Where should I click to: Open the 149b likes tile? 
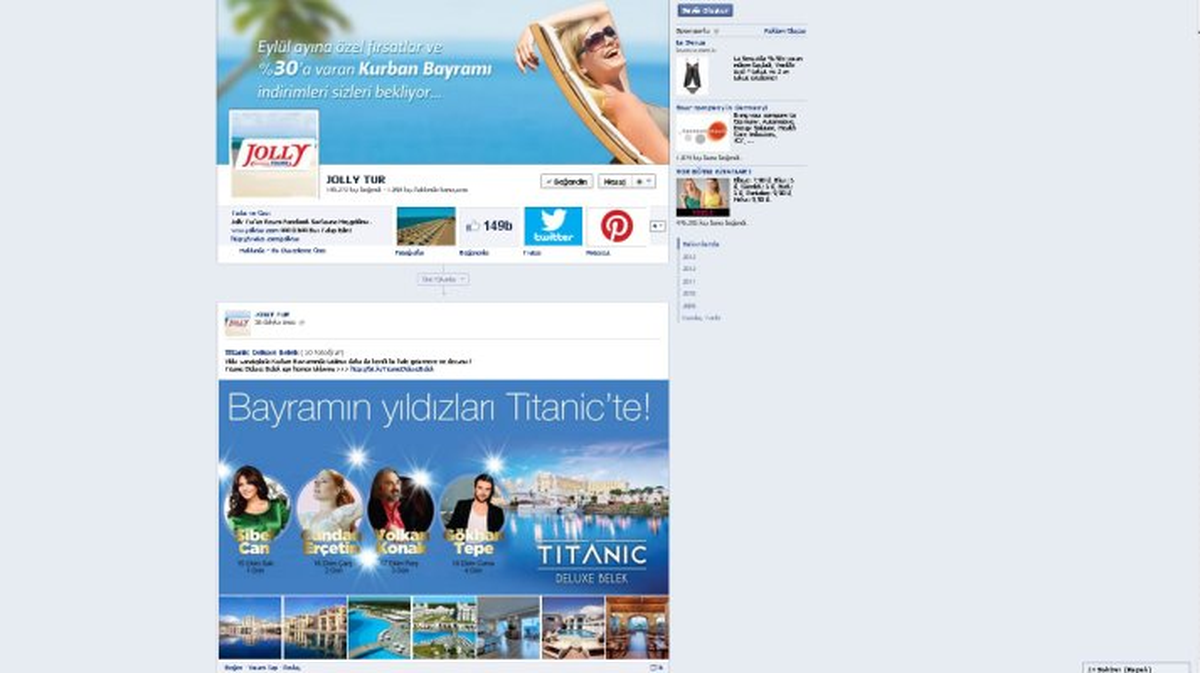489,226
